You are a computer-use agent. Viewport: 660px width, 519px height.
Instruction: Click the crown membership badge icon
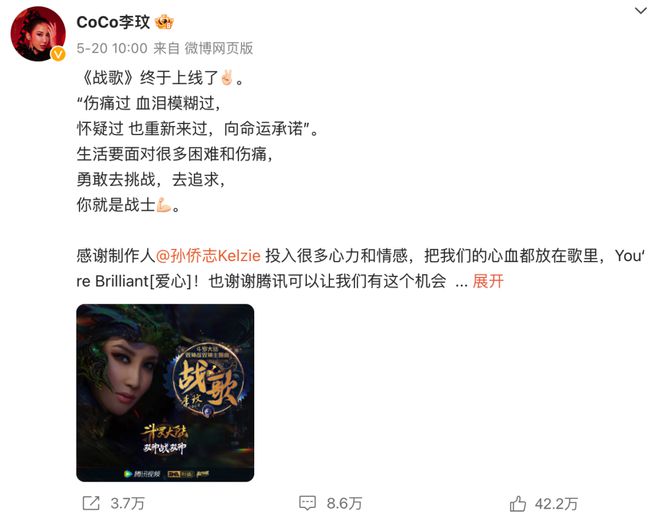tap(164, 22)
